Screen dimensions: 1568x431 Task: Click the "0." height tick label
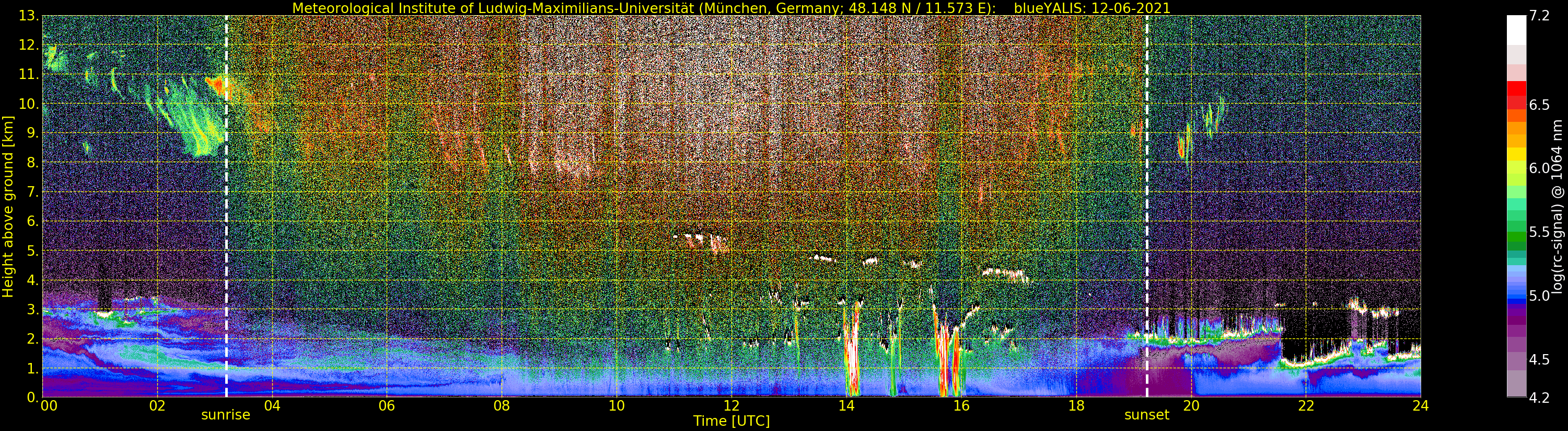33,397
